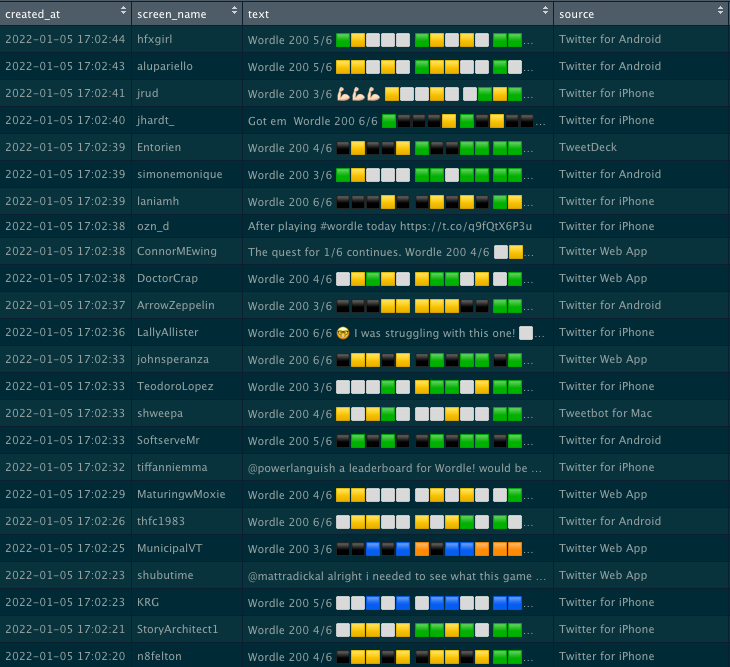Click timestamp 2022-01-05 17:02:25
The width and height of the screenshot is (730, 667).
pos(65,548)
